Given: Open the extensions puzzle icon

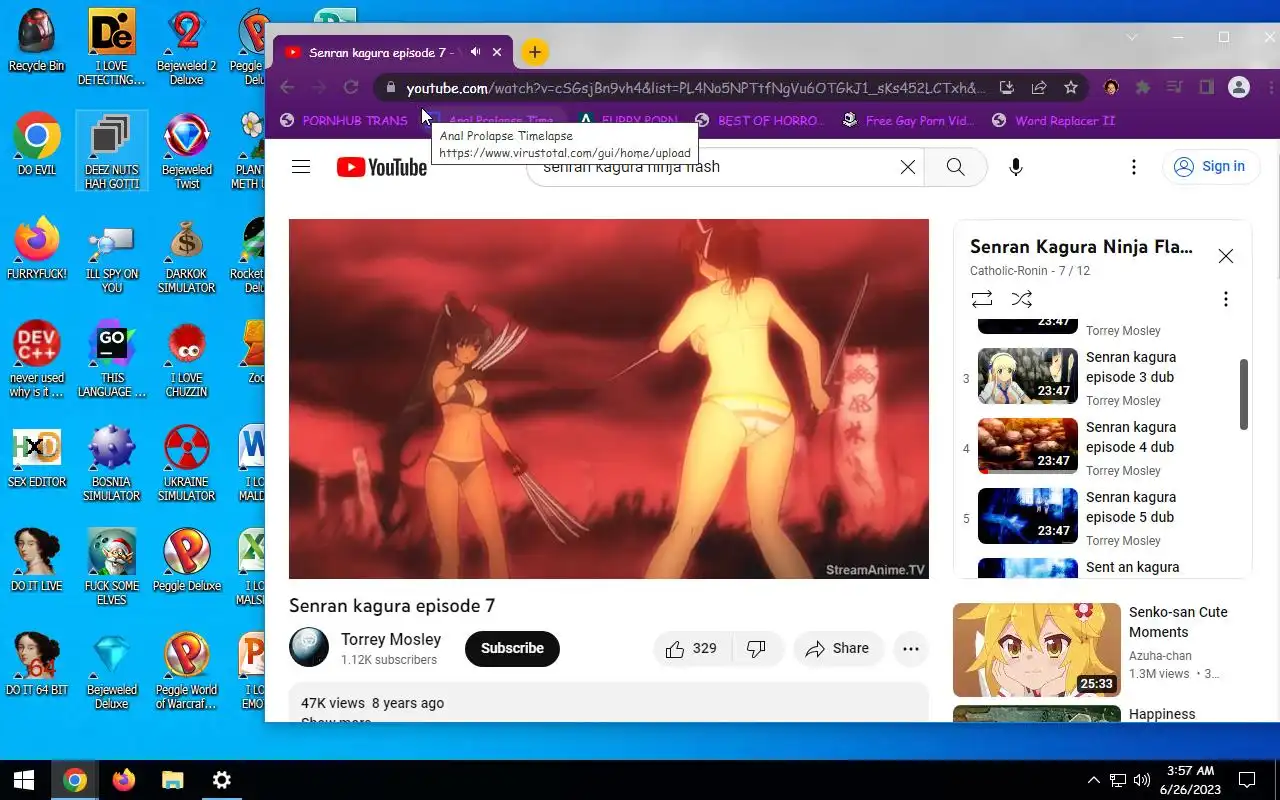Looking at the screenshot, I should 1143,88.
